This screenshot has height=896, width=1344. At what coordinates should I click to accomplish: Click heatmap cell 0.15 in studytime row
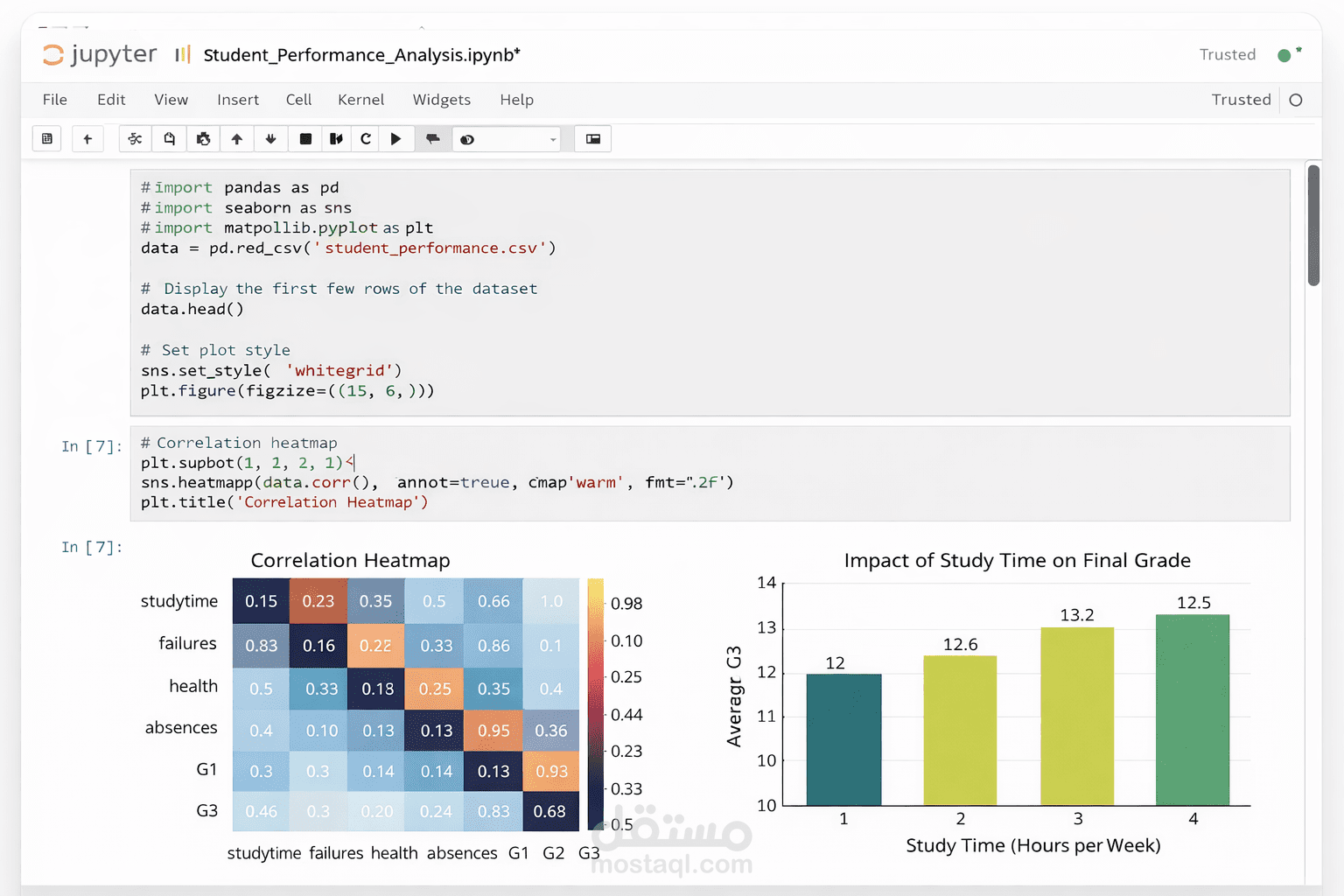(261, 601)
